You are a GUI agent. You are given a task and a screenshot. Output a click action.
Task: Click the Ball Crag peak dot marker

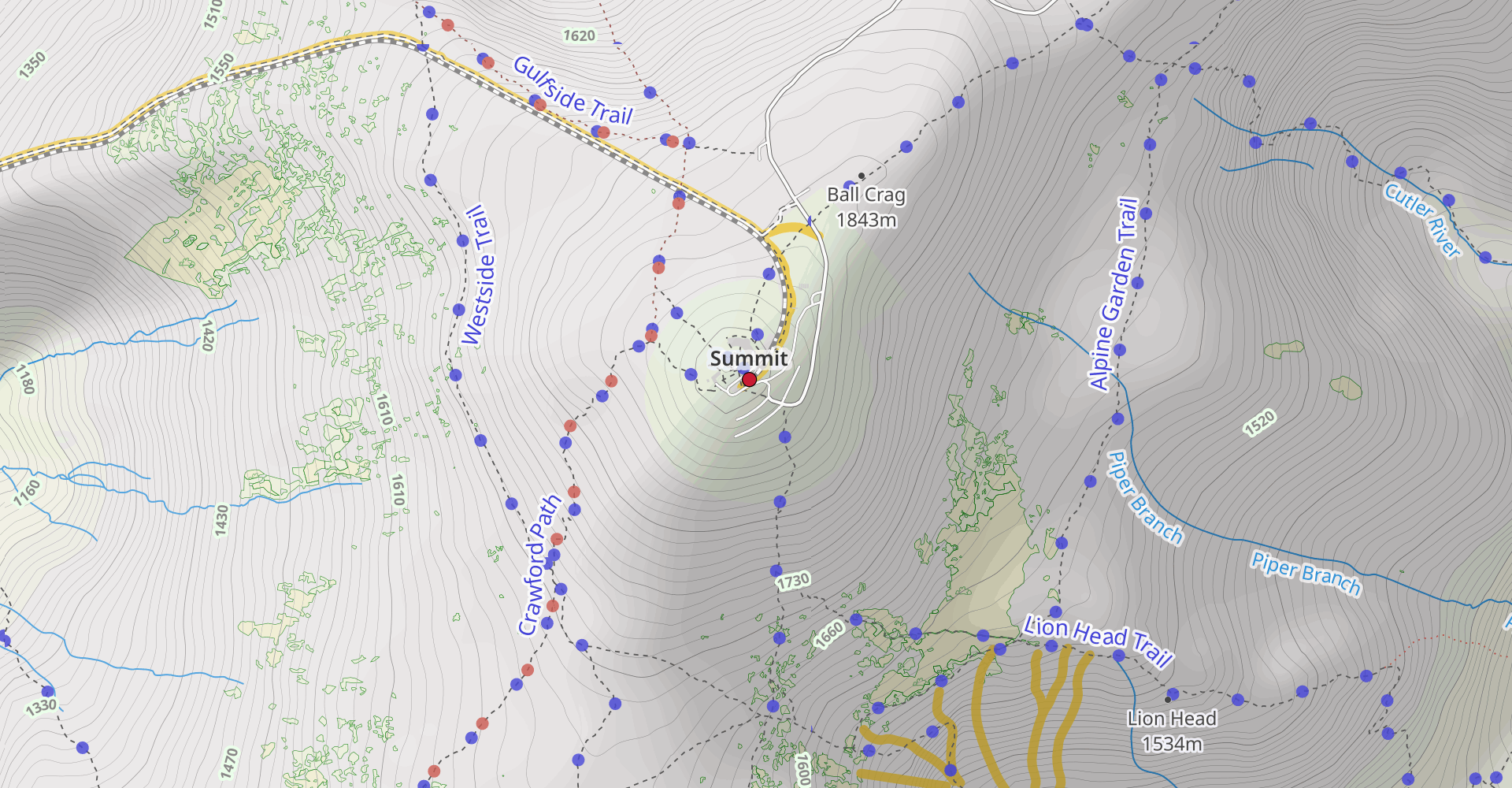pyautogui.click(x=862, y=176)
